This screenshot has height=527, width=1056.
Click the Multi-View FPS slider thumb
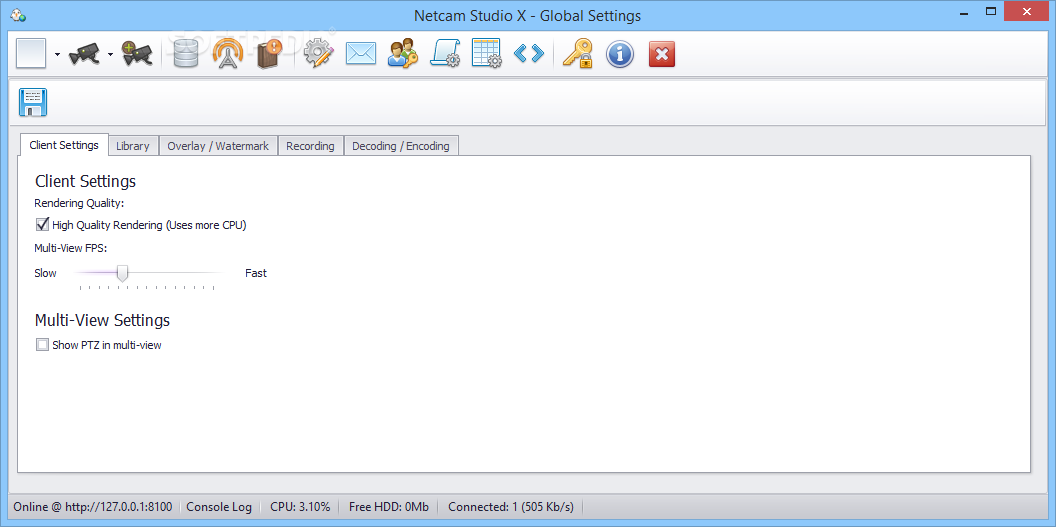[x=123, y=273]
